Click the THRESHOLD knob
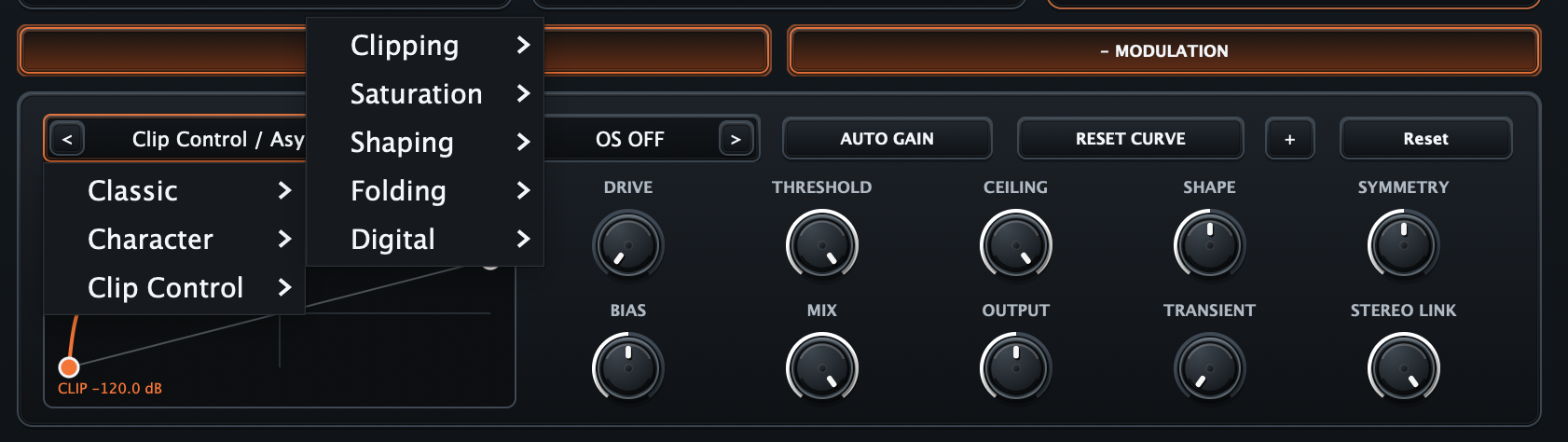The height and width of the screenshot is (442, 1568). point(822,245)
